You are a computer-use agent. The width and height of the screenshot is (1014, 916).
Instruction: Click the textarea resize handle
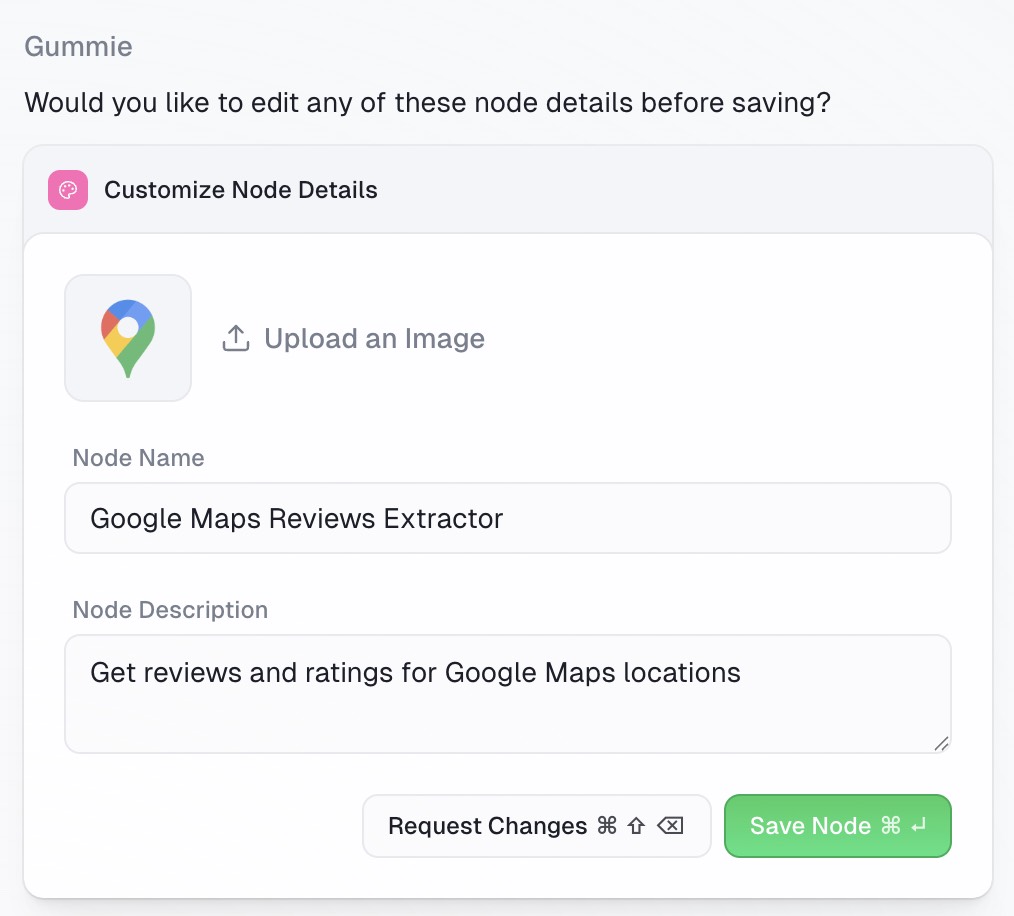coord(940,745)
